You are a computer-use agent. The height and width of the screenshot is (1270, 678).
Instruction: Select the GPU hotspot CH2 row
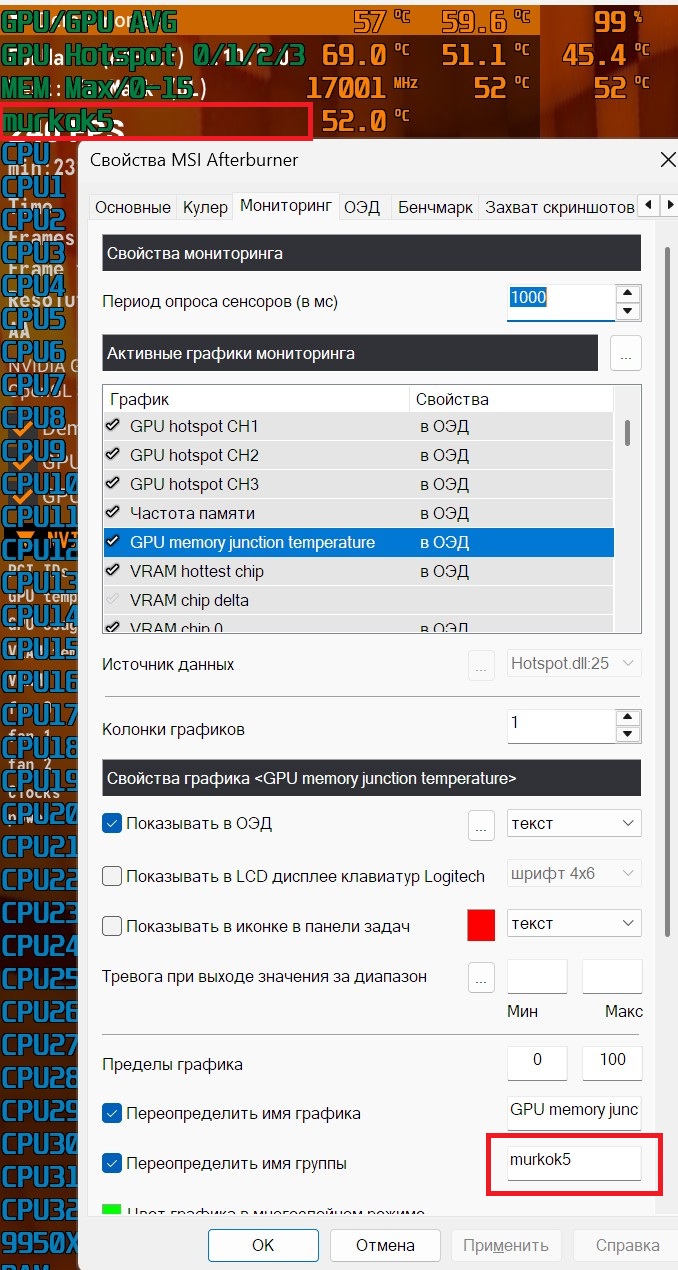coord(358,455)
